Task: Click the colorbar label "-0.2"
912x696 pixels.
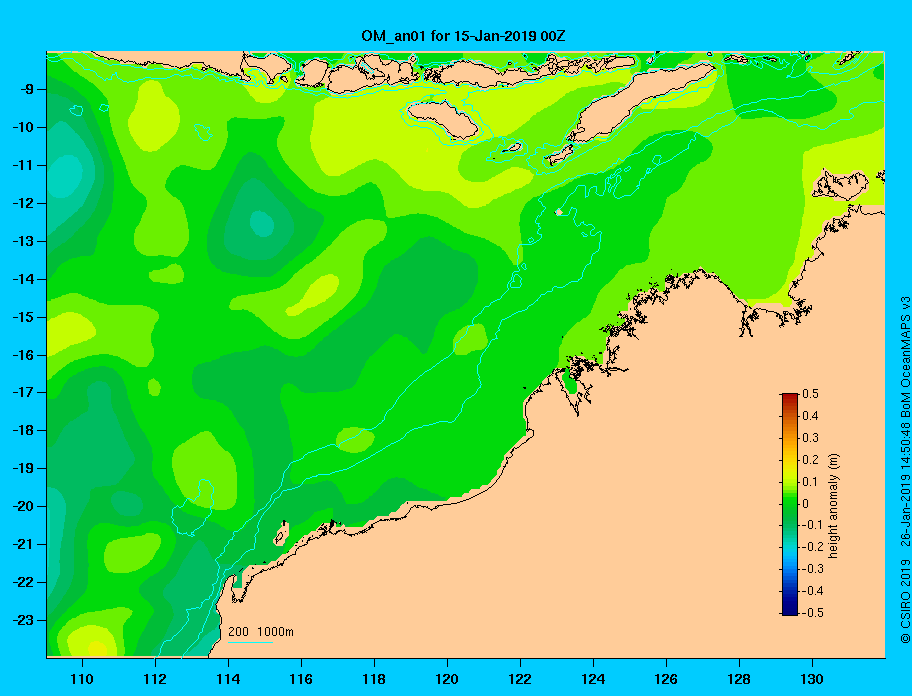Action: point(812,547)
